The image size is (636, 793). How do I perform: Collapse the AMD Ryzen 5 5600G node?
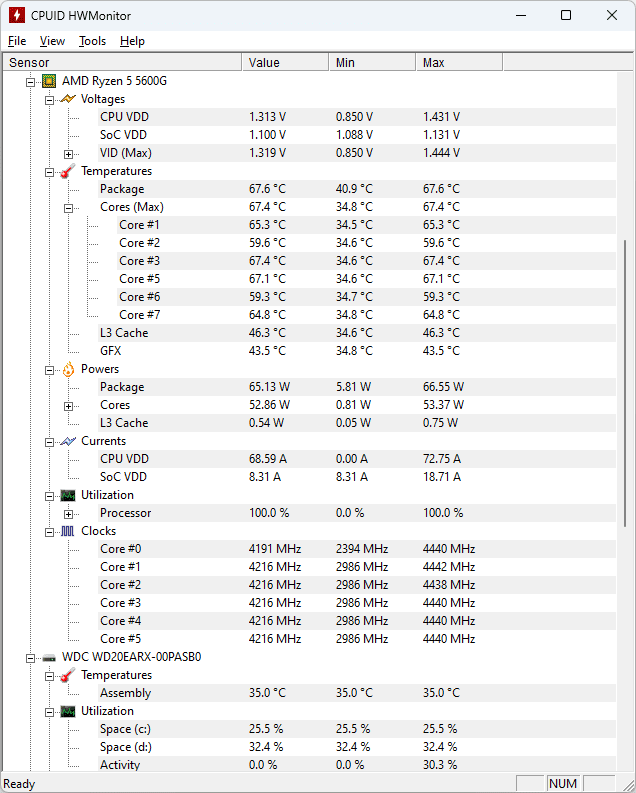coord(31,81)
